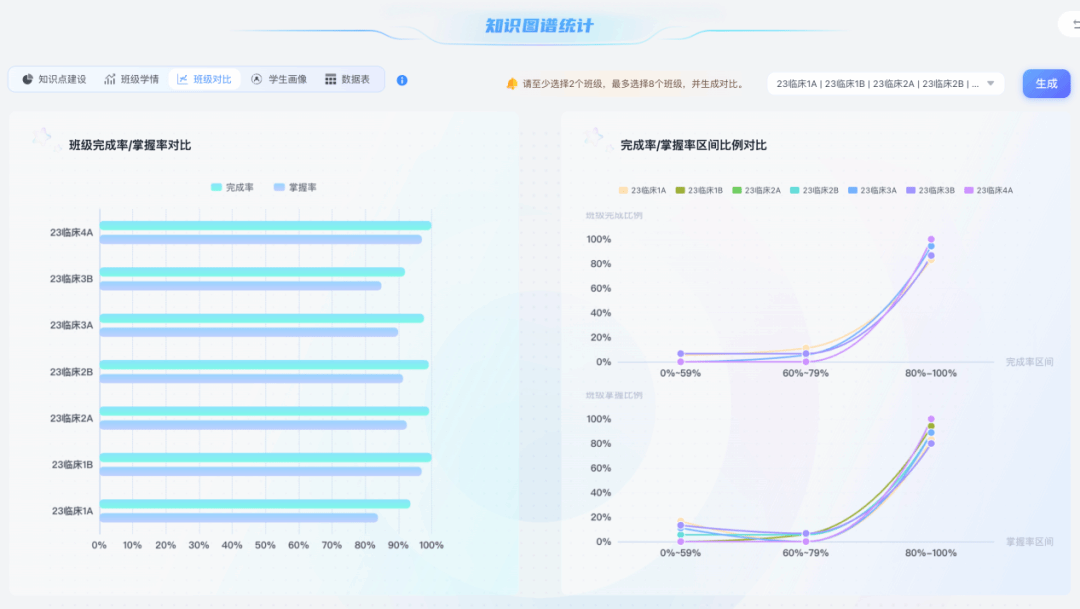The image size is (1080, 609).
Task: Click the dropdown arrow in class selector
Action: 991,84
